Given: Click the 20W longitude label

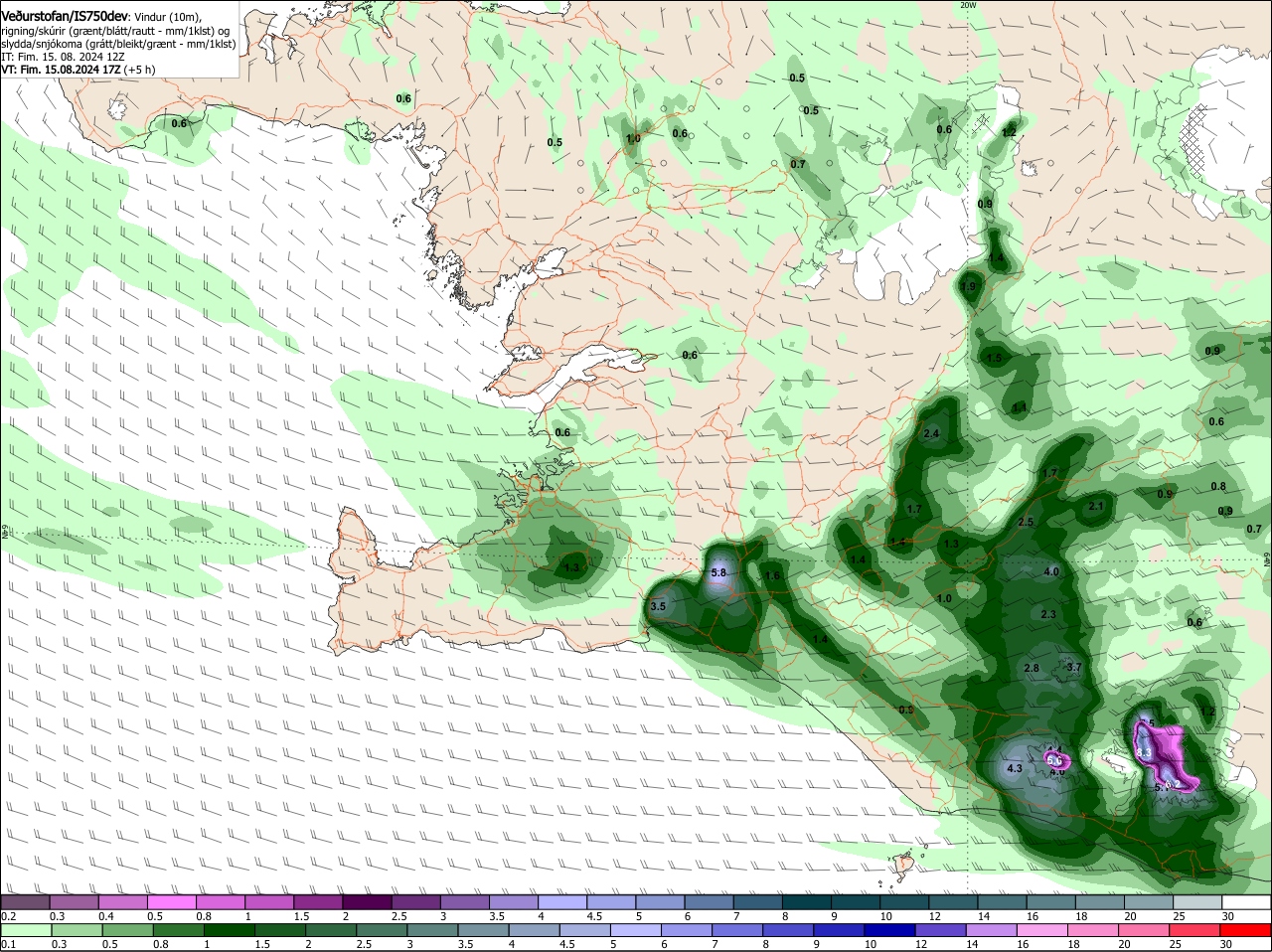Looking at the screenshot, I should [969, 5].
